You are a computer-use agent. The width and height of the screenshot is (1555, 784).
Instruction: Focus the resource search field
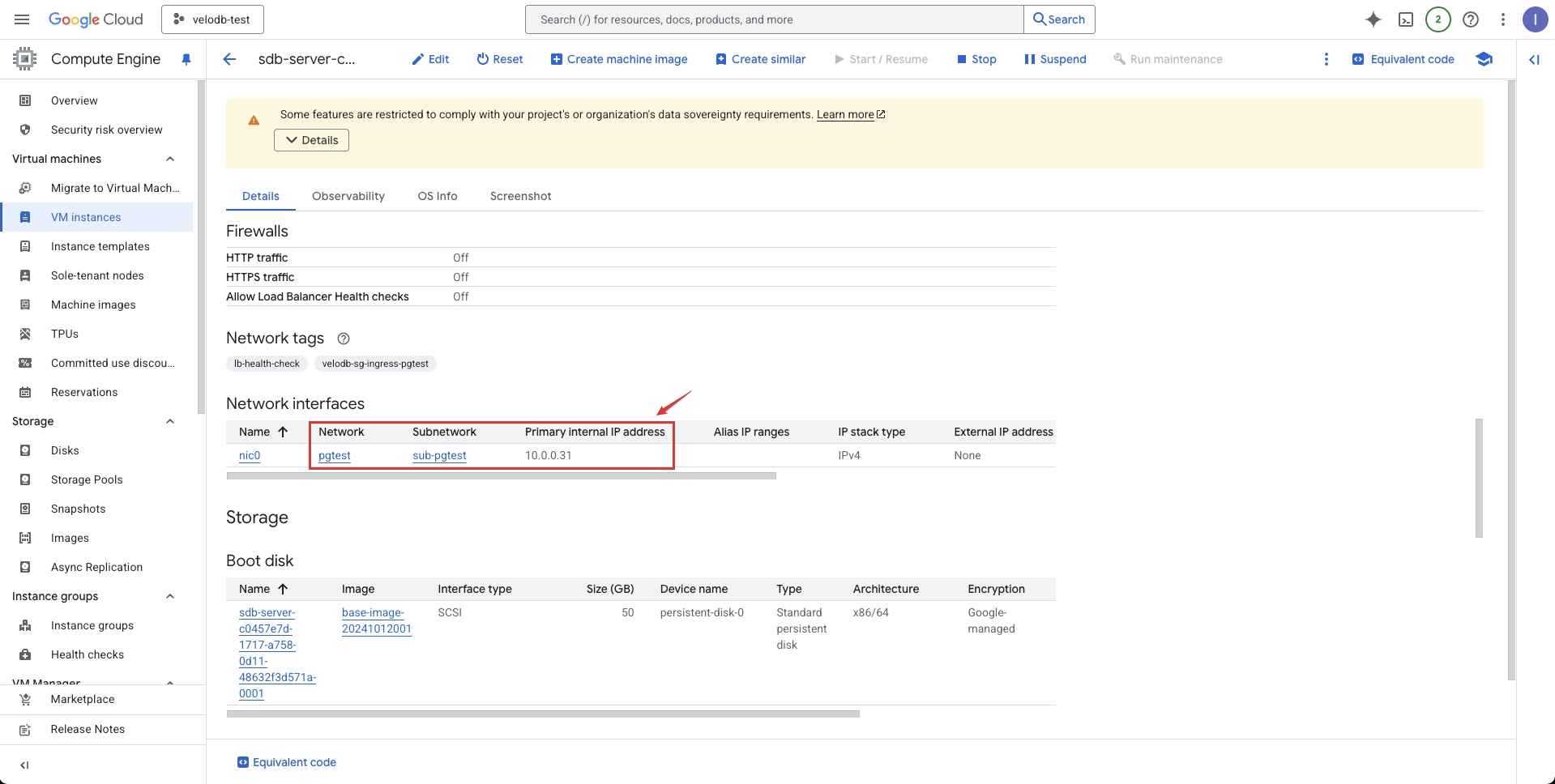click(774, 19)
